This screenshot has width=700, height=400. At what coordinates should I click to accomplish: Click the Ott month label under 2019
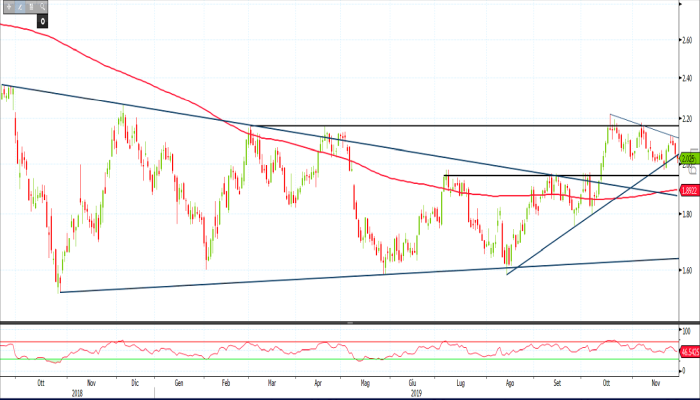pos(607,383)
